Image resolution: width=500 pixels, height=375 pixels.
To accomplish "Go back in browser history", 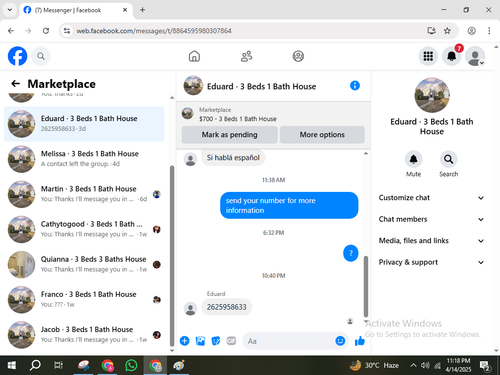I will point(11,31).
